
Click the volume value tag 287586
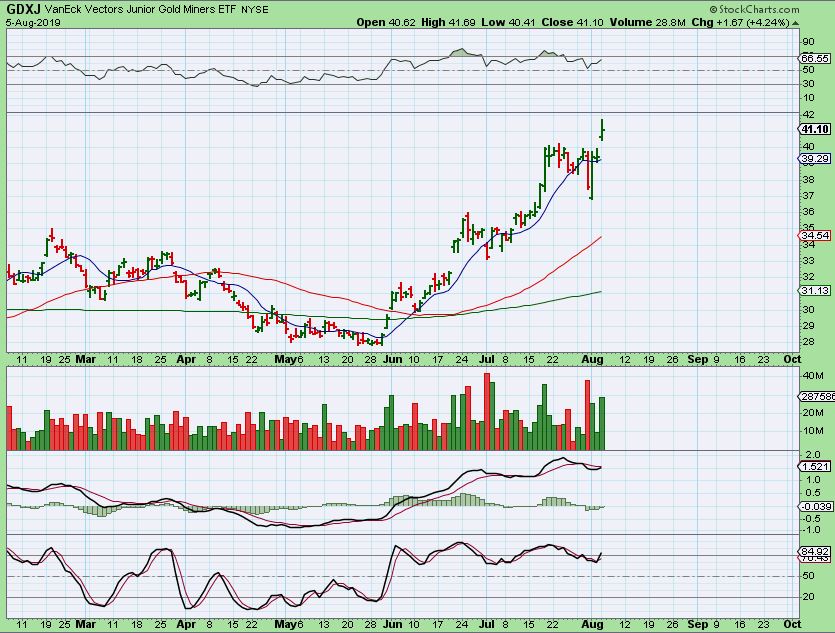pyautogui.click(x=816, y=396)
